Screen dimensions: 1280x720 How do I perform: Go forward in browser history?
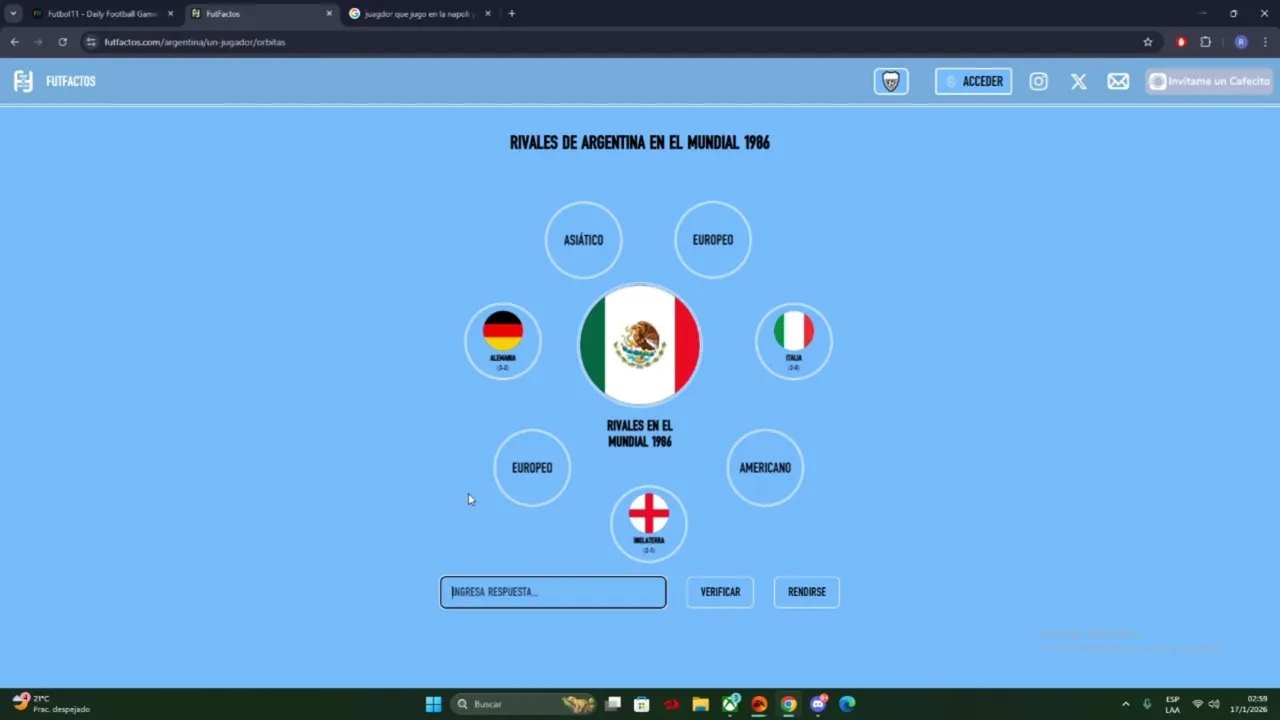point(38,42)
